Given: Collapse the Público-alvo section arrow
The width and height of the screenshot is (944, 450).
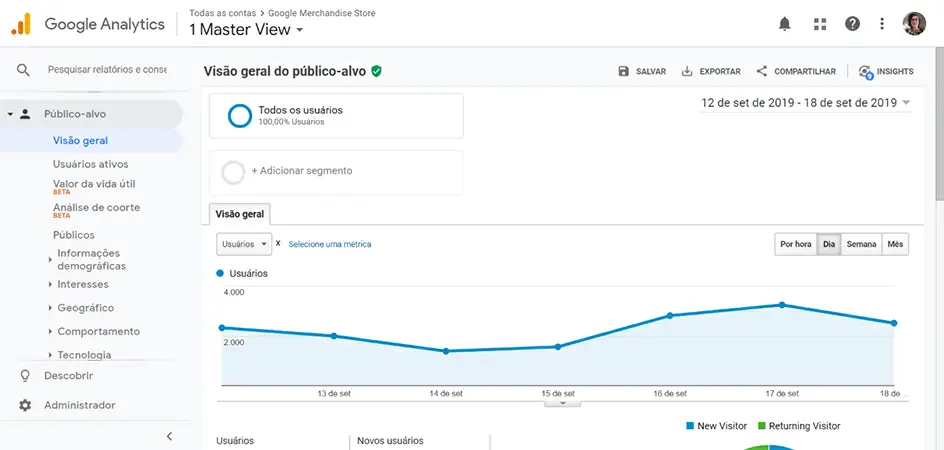Looking at the screenshot, I should point(10,114).
